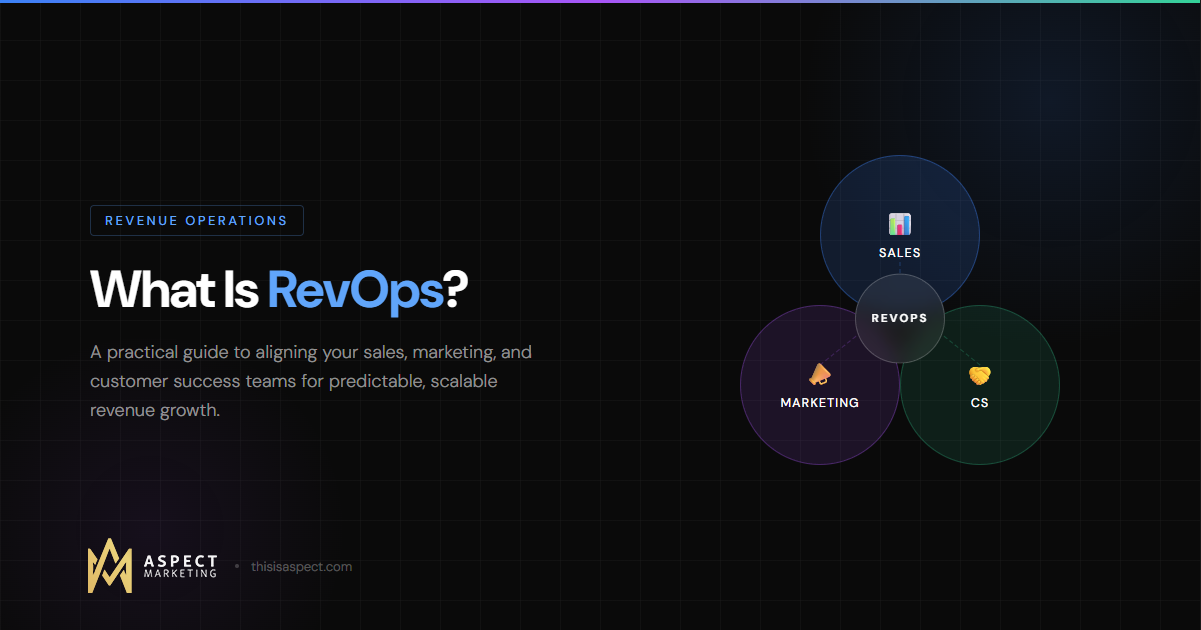1201x630 pixels.
Task: Click the handshake icon in the CS circle
Action: click(x=979, y=376)
